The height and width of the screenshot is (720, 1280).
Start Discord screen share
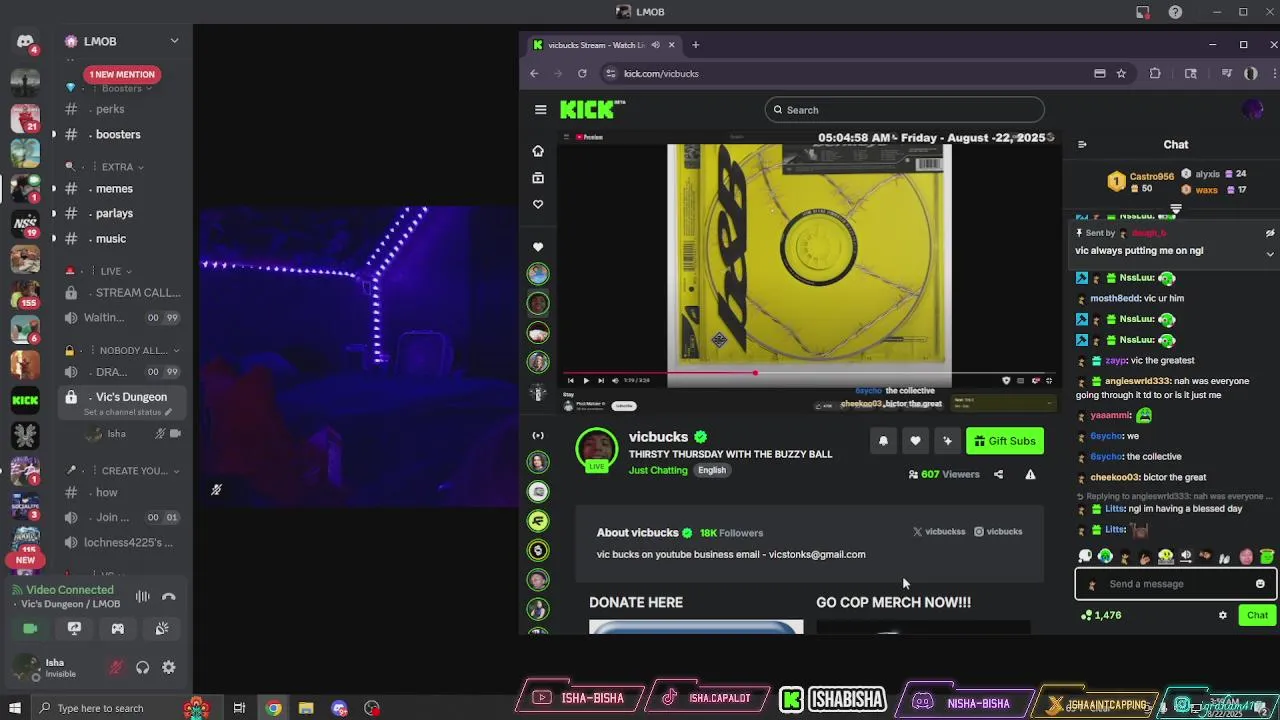[74, 628]
